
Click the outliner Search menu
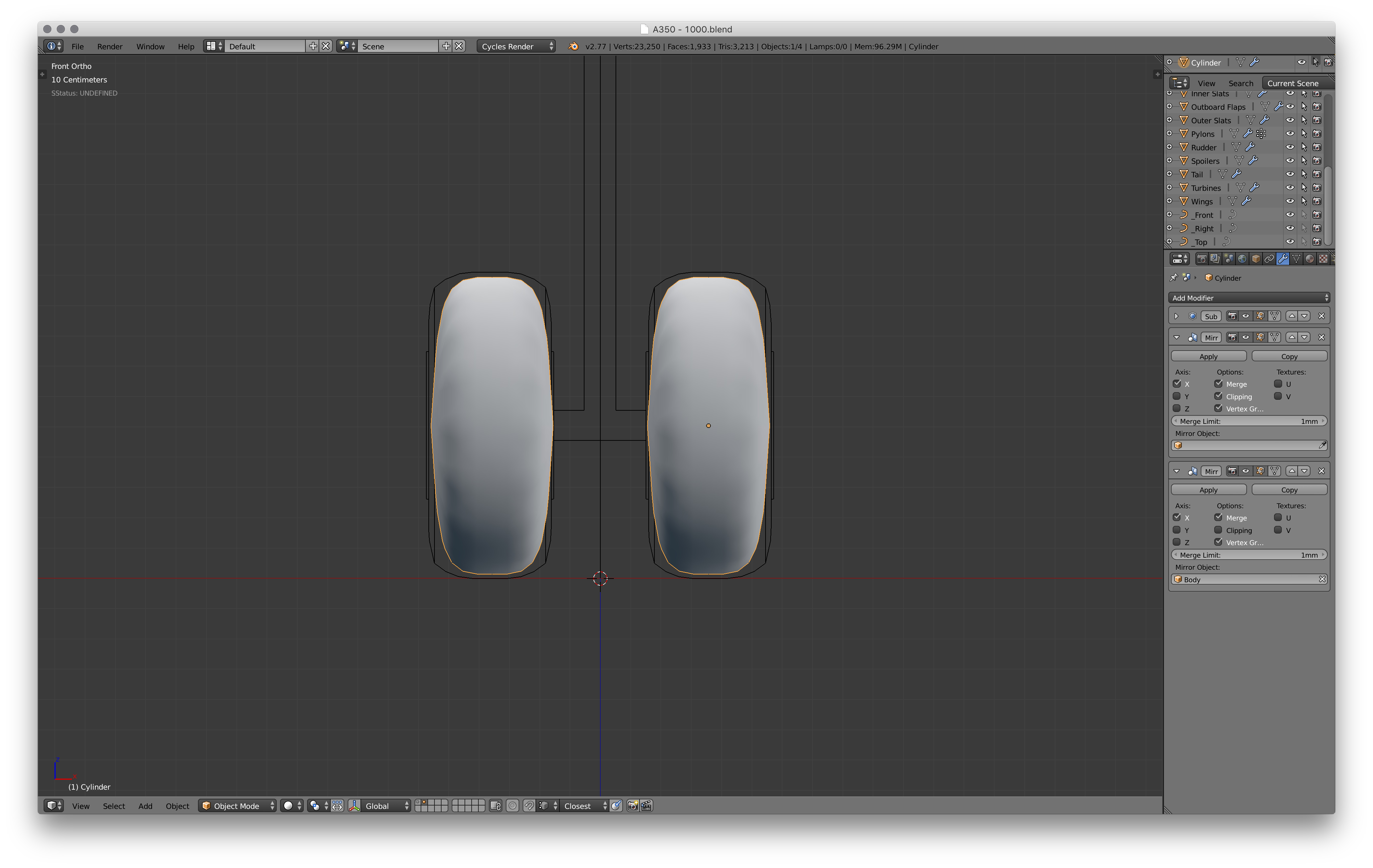click(x=1241, y=83)
